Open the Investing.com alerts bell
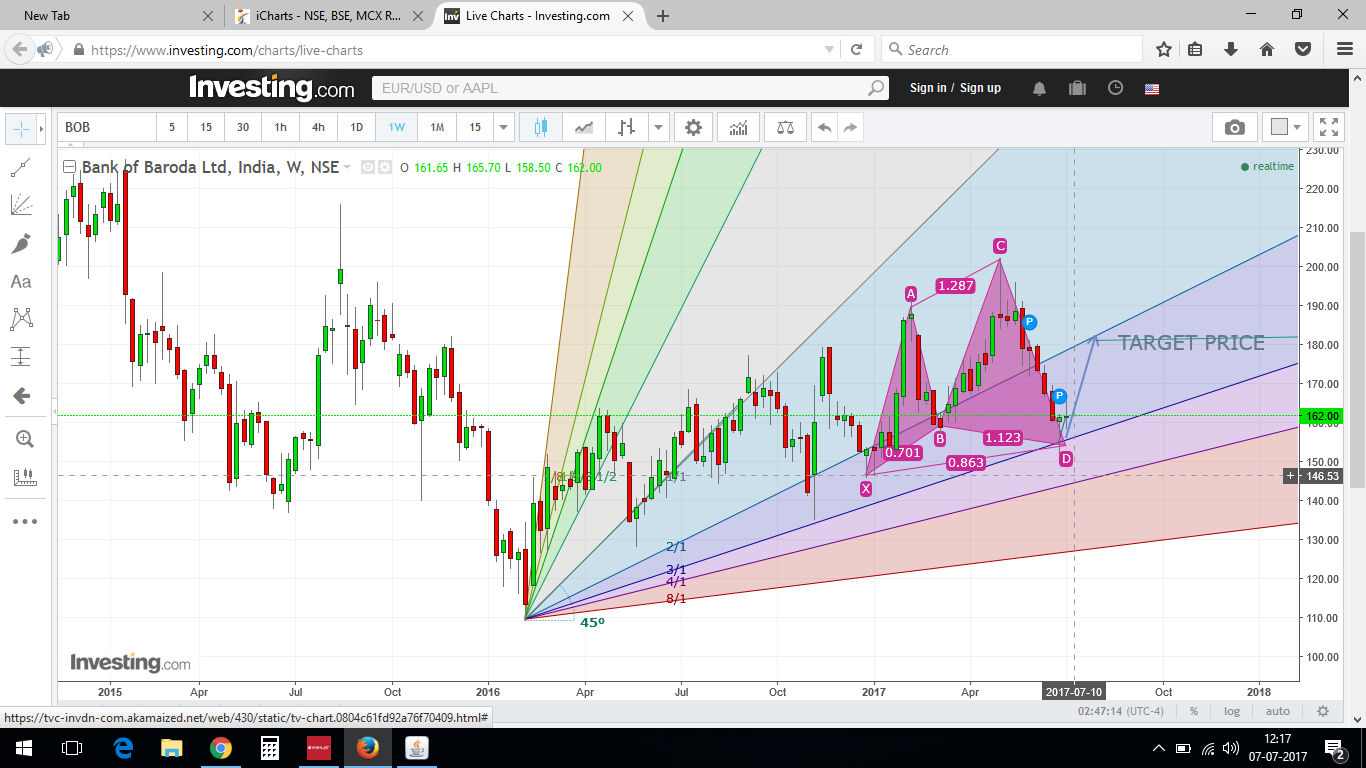Screen dimensions: 1366x768 tap(1039, 88)
